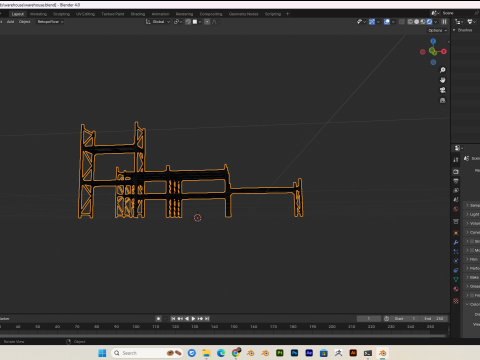Open the Output properties tab

[456, 181]
